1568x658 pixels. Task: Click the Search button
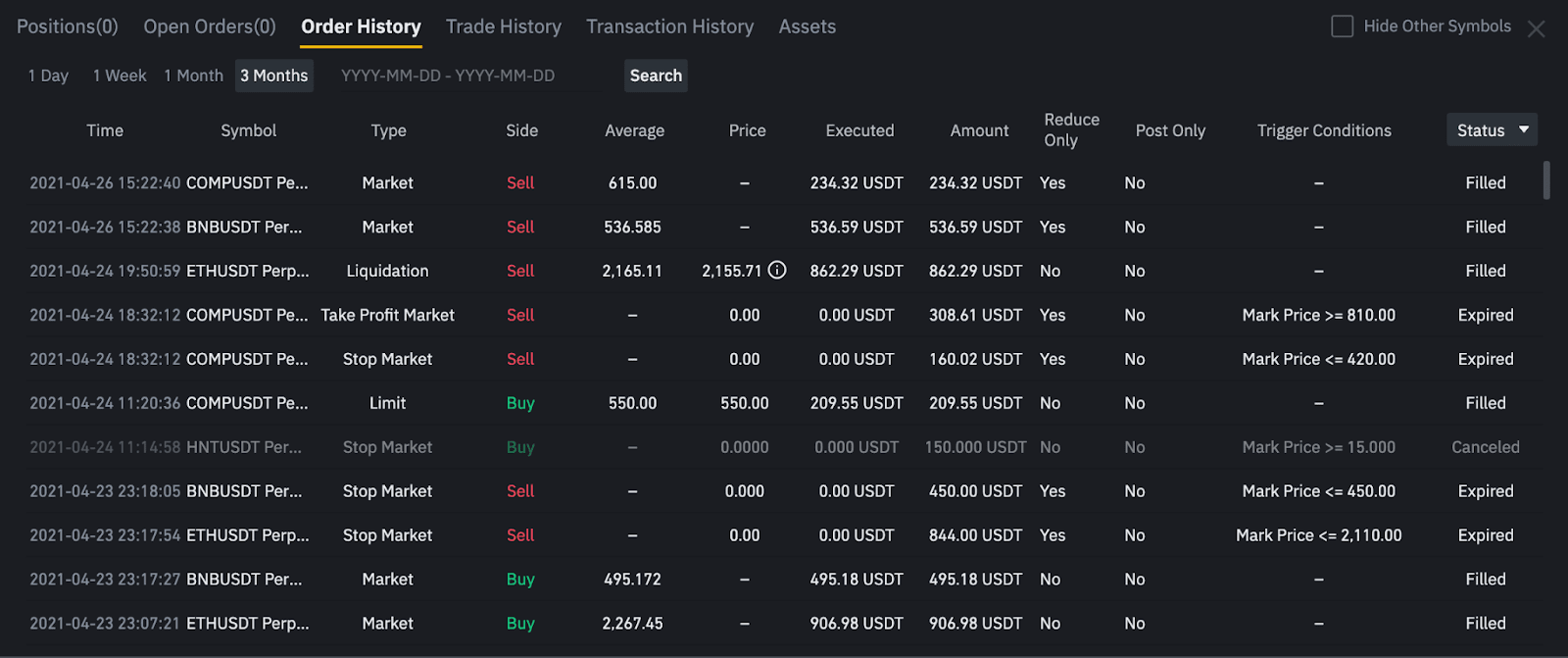click(656, 76)
